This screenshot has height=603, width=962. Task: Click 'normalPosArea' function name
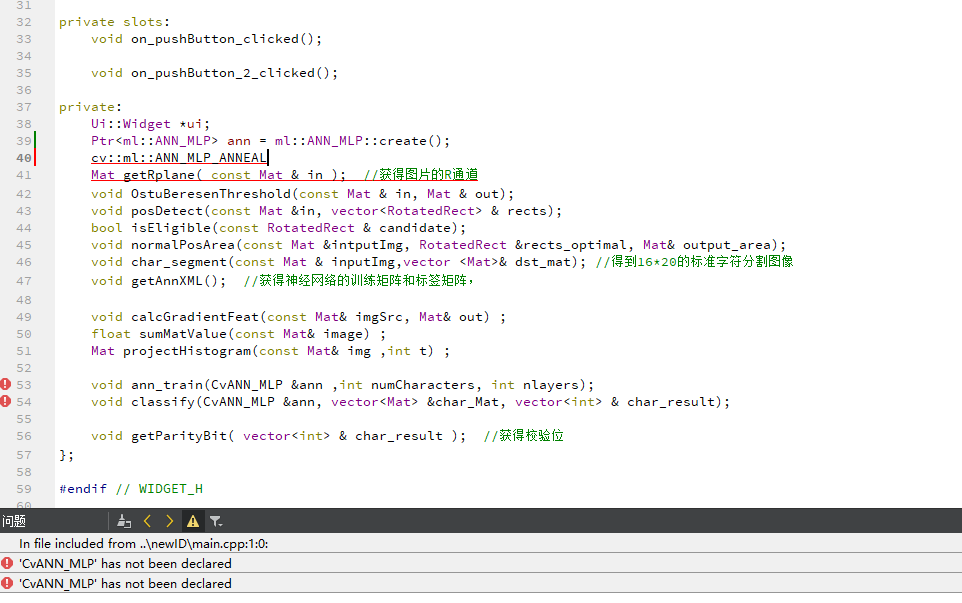(183, 245)
